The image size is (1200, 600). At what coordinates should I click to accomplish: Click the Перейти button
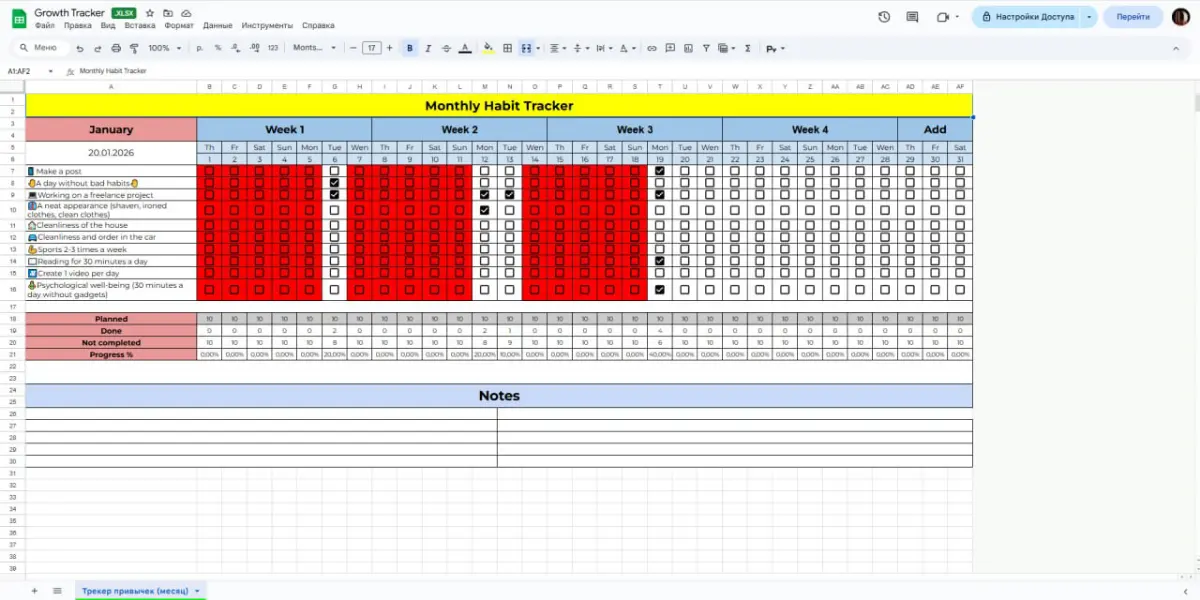[x=1133, y=17]
